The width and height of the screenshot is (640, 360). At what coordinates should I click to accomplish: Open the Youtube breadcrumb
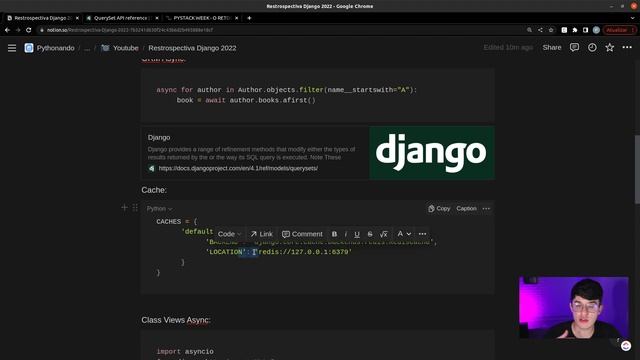pyautogui.click(x=126, y=48)
